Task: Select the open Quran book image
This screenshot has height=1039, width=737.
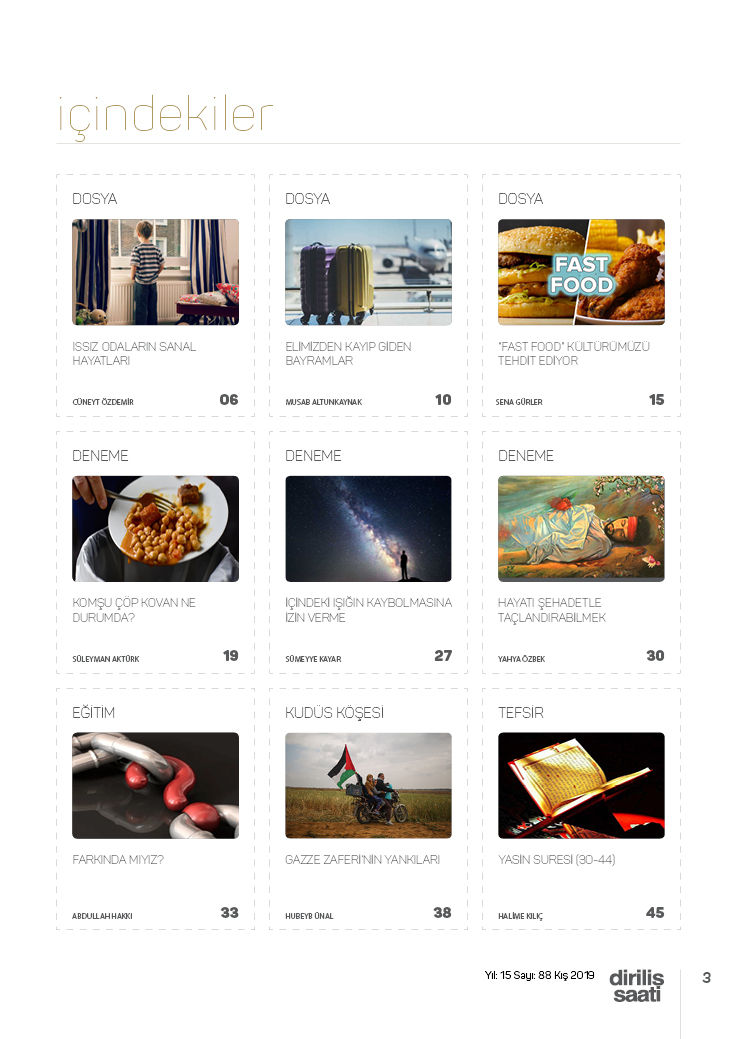Action: [x=581, y=785]
